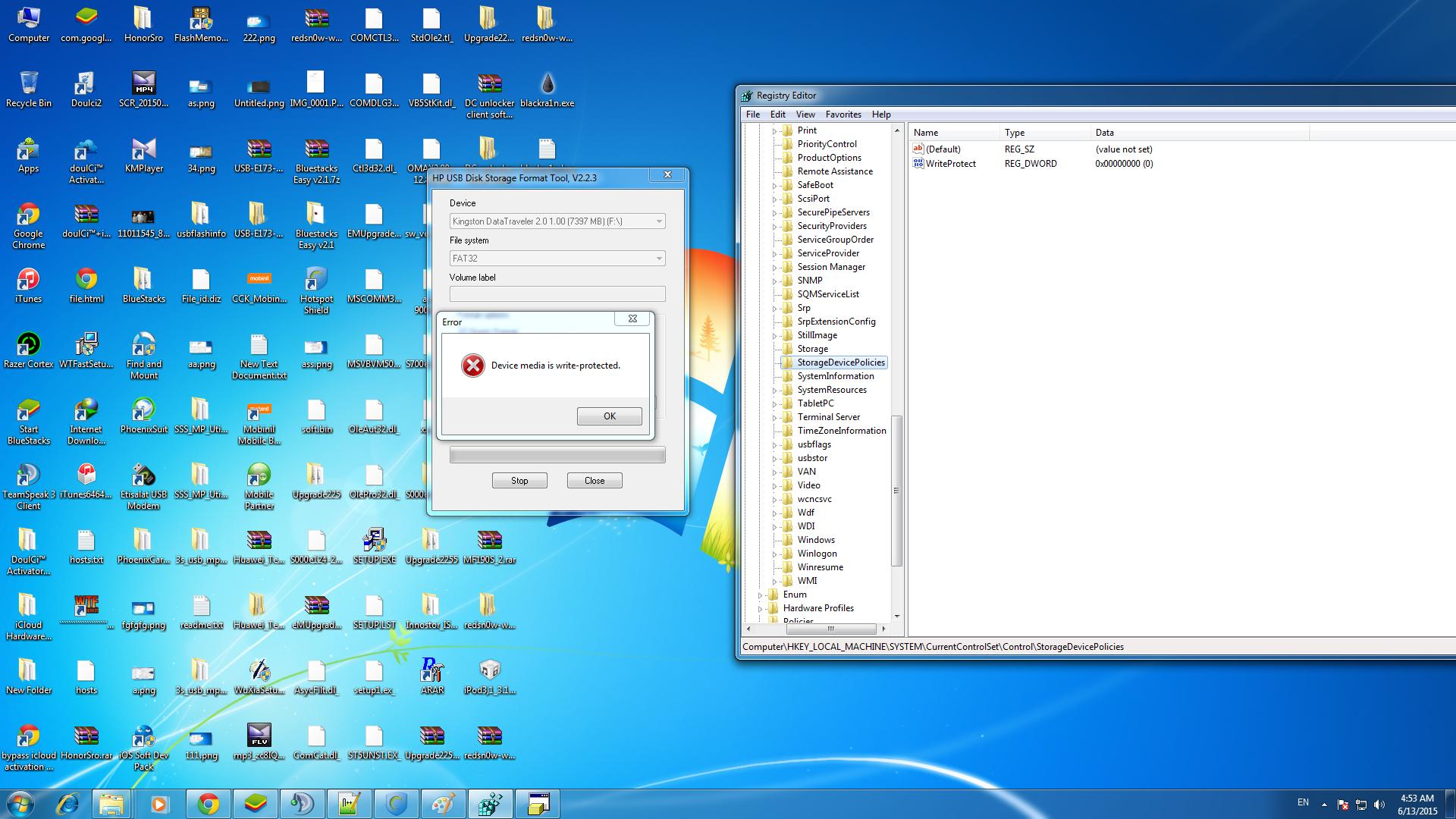Select the usbflags registry key
The height and width of the screenshot is (819, 1456).
[x=814, y=444]
